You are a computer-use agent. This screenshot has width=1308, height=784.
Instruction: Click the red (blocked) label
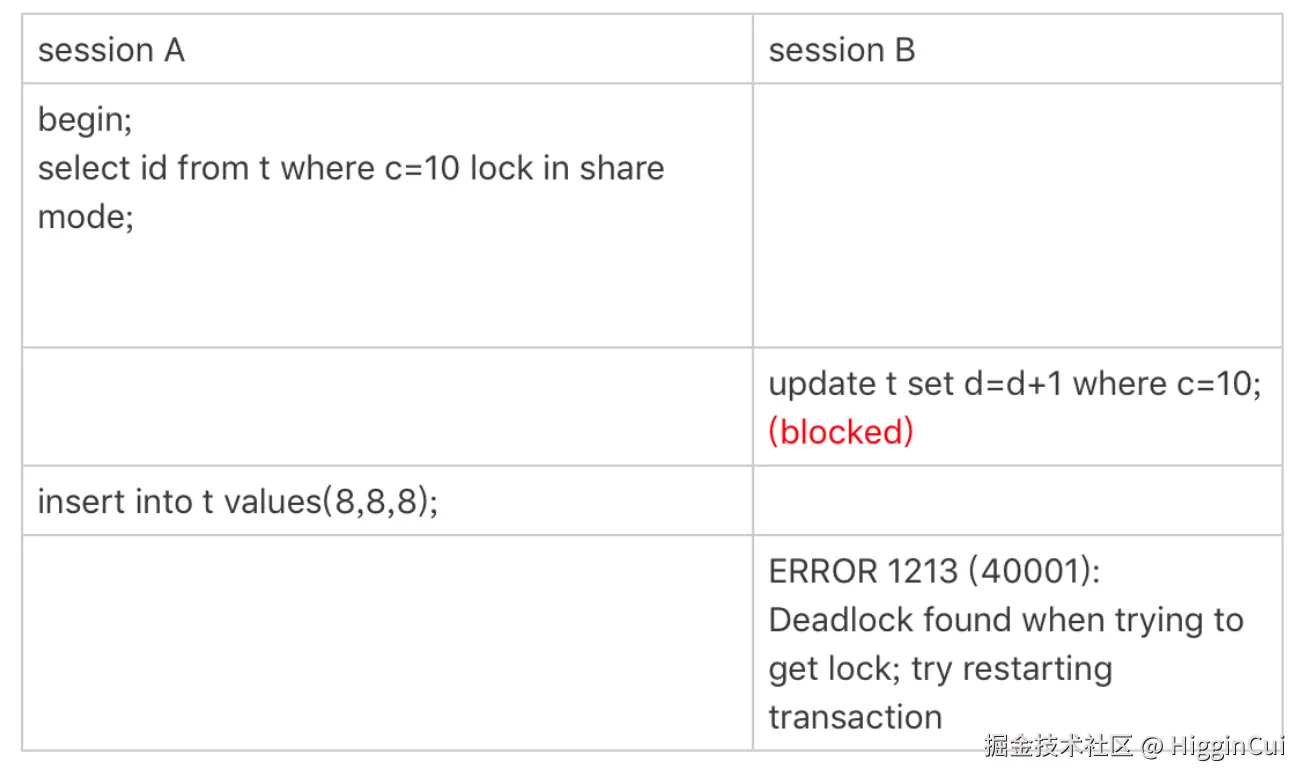(841, 432)
